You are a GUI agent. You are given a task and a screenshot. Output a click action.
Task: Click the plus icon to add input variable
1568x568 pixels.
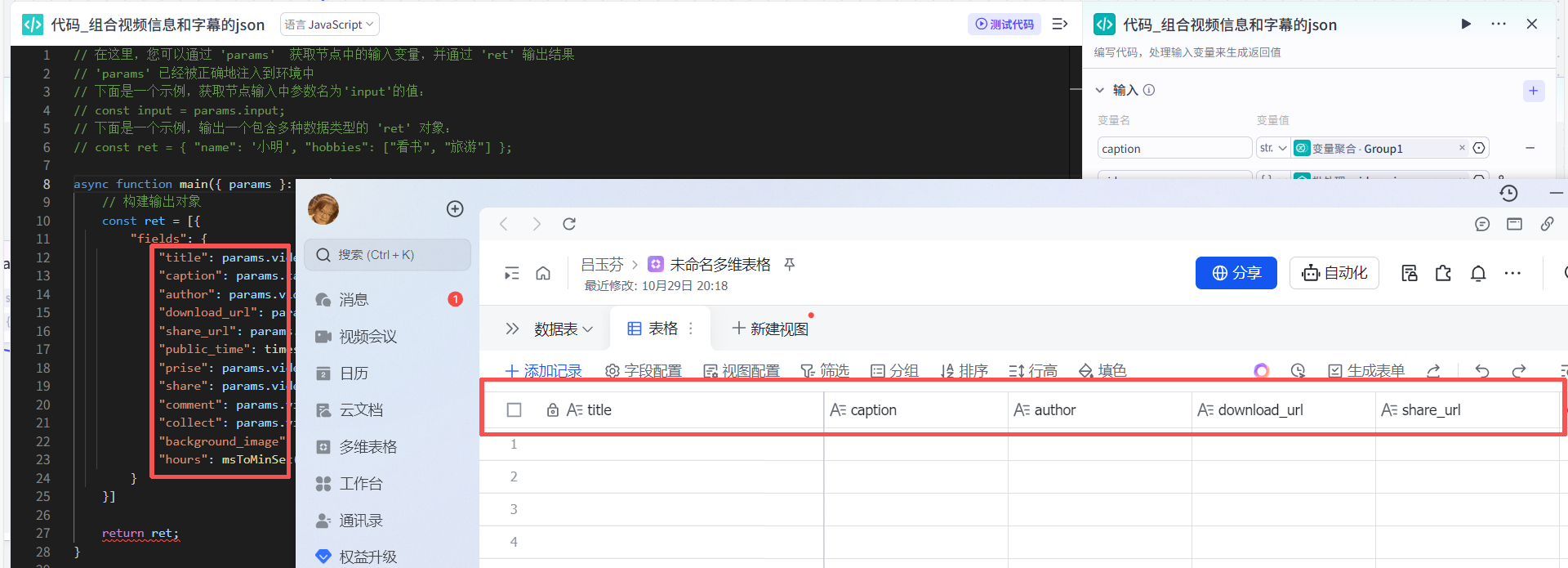(1533, 91)
